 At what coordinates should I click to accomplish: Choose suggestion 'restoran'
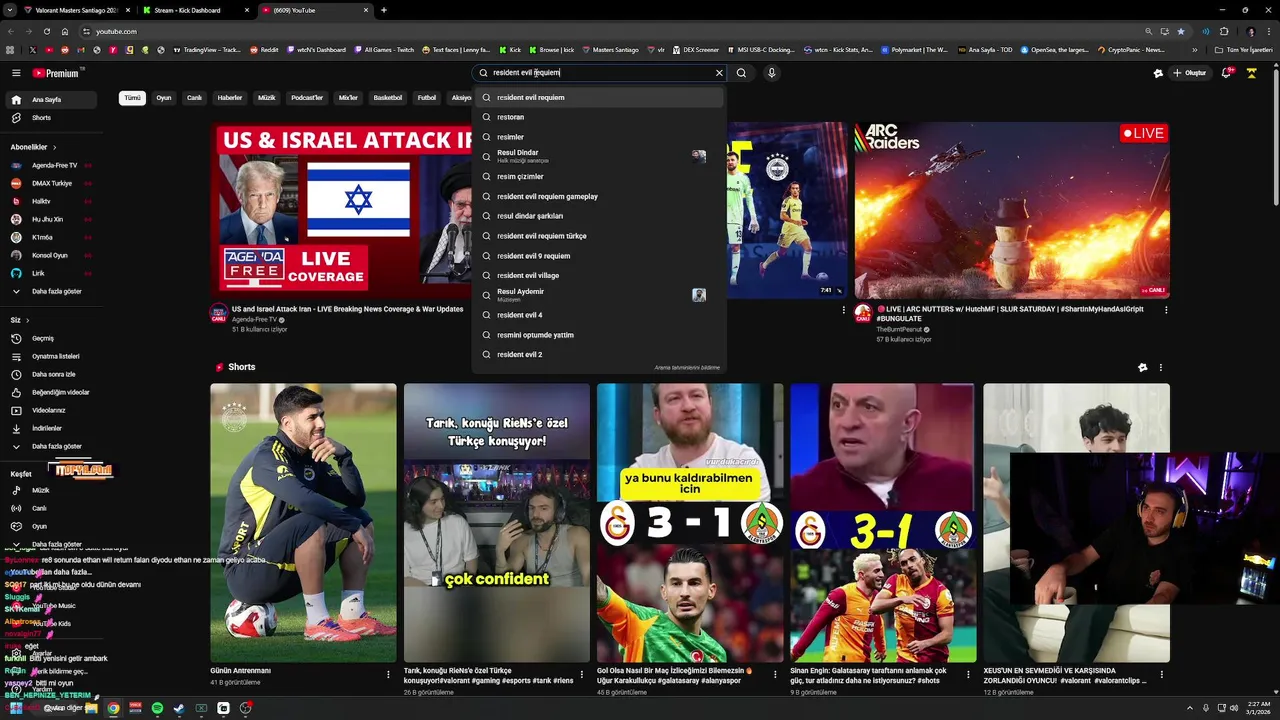click(599, 117)
